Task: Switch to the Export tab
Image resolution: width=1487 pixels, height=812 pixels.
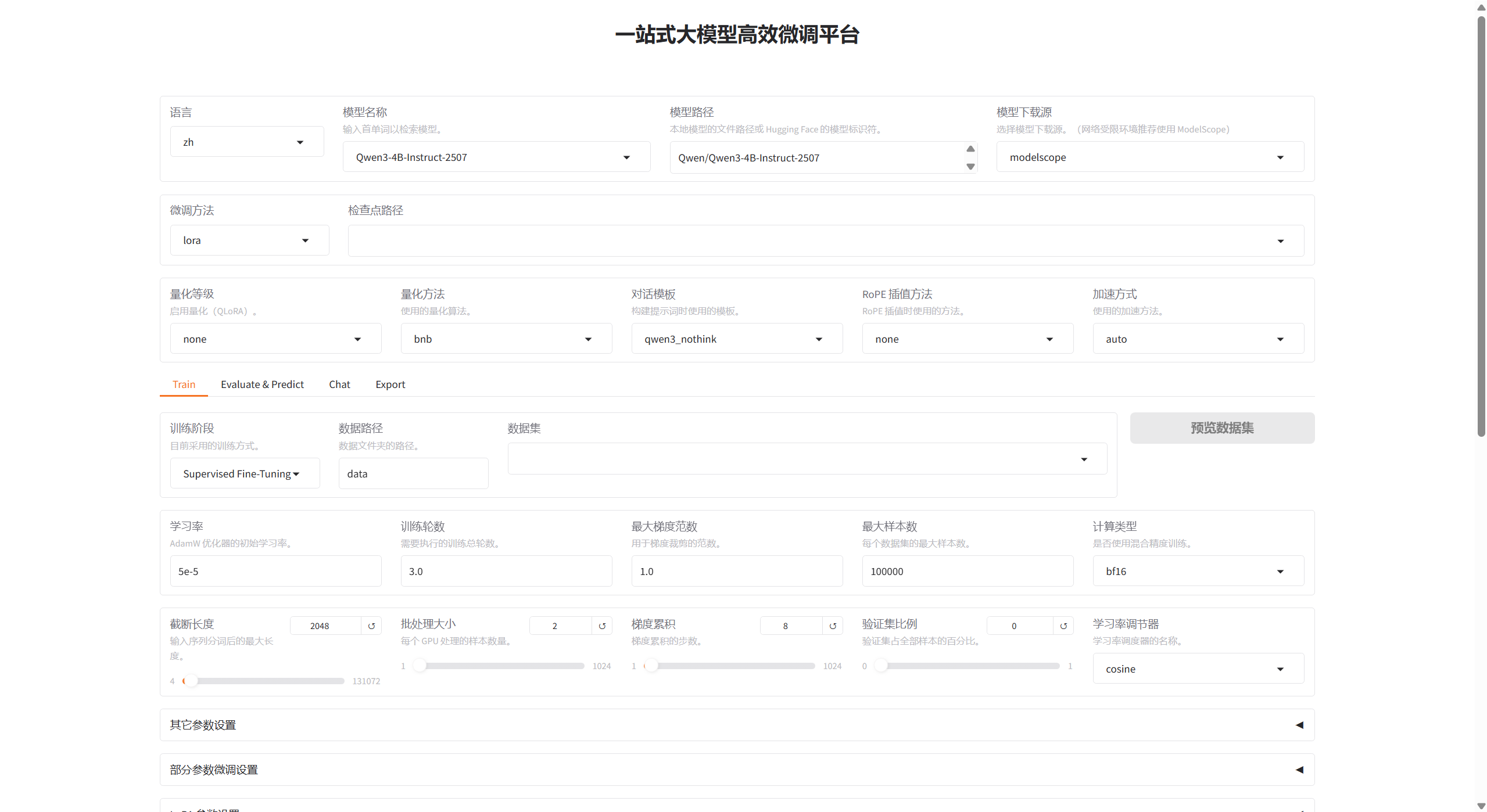Action: (x=390, y=385)
